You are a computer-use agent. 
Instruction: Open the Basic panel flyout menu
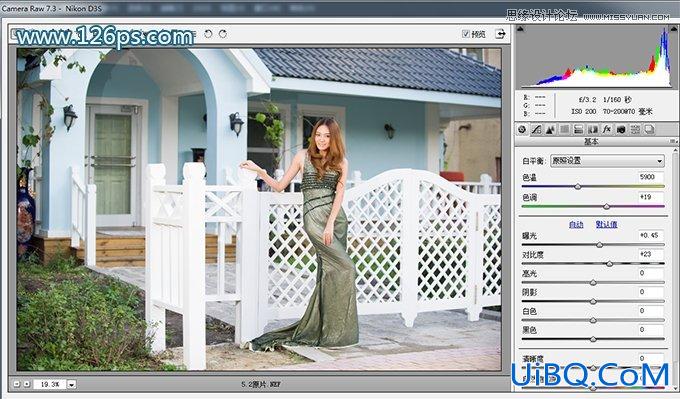673,141
